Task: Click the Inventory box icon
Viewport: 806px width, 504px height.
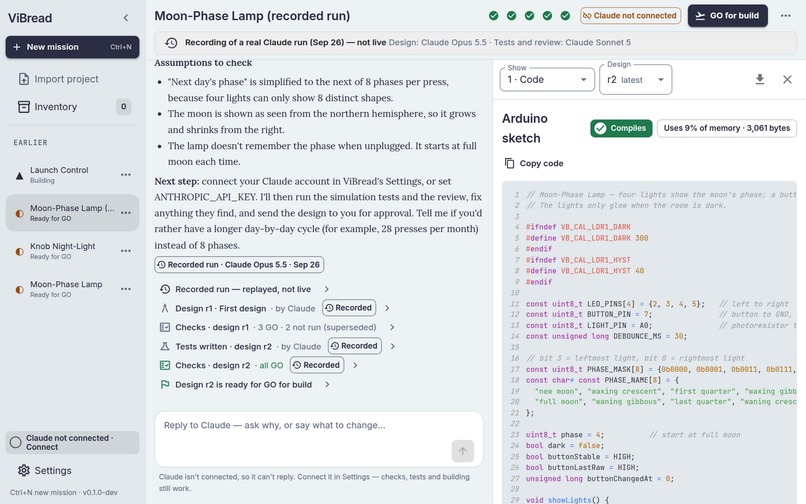Action: [x=24, y=106]
